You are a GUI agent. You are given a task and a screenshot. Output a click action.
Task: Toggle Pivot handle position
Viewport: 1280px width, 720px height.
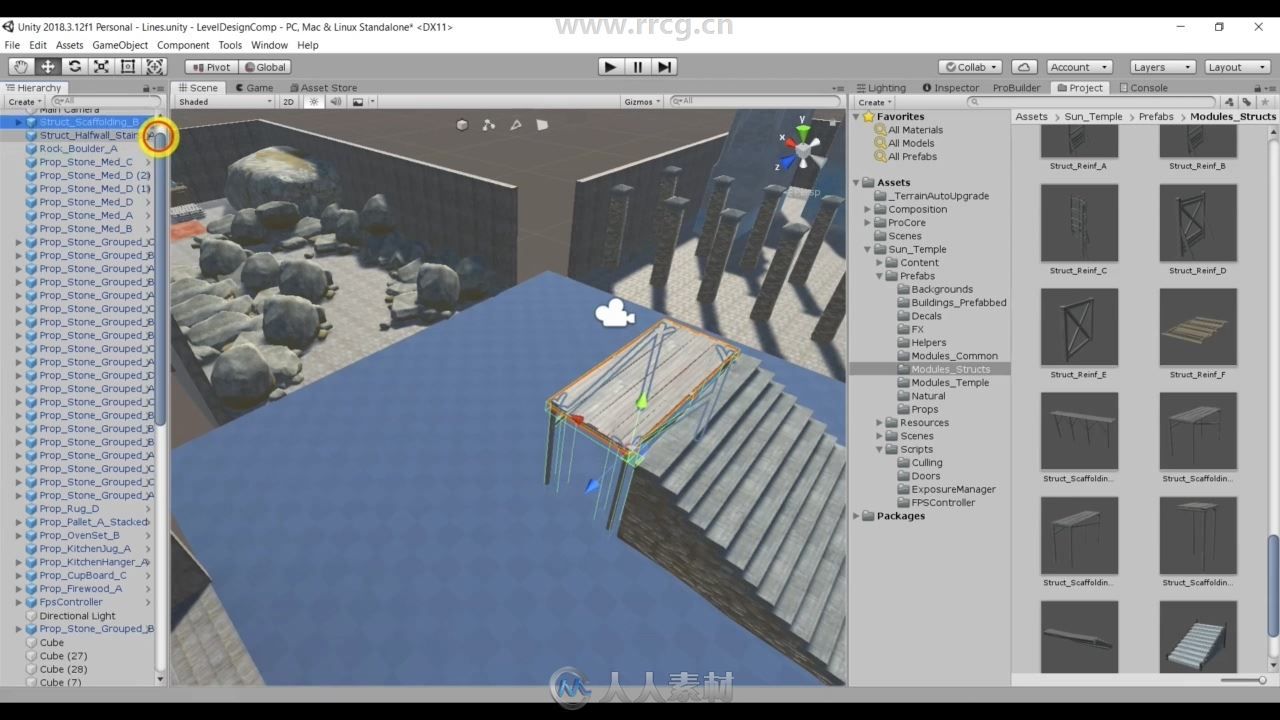(x=211, y=67)
